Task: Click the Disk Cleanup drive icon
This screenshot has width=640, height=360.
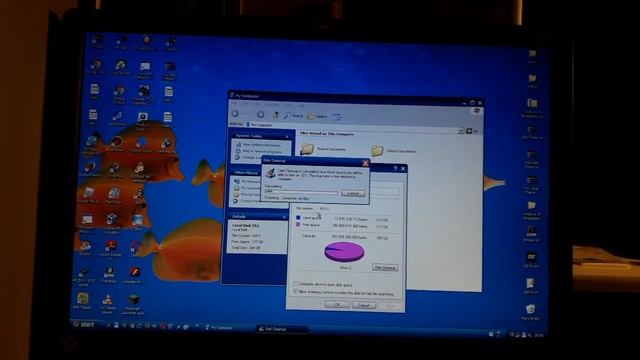Action: 270,173
